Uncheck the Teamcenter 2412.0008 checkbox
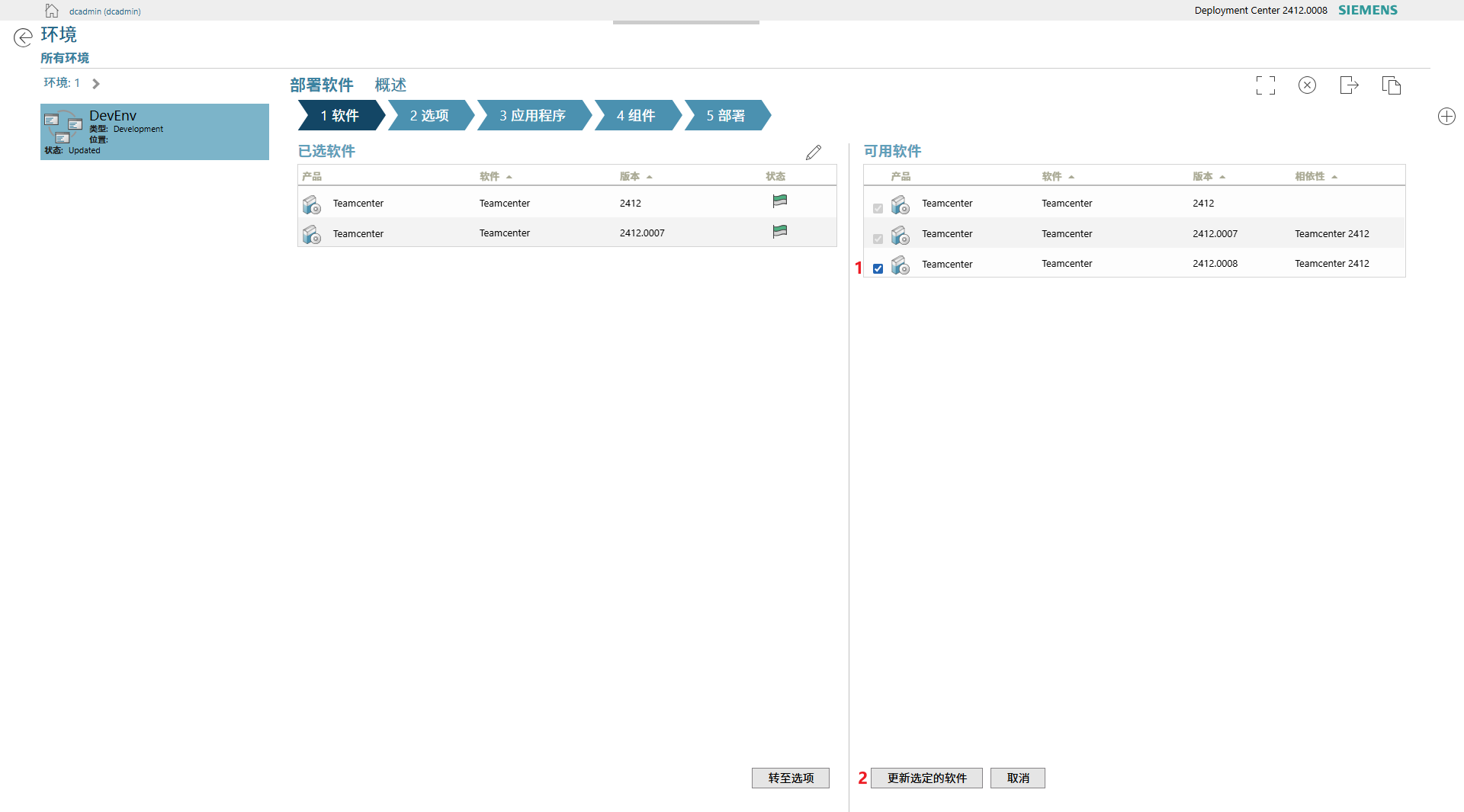1464x812 pixels. point(878,268)
